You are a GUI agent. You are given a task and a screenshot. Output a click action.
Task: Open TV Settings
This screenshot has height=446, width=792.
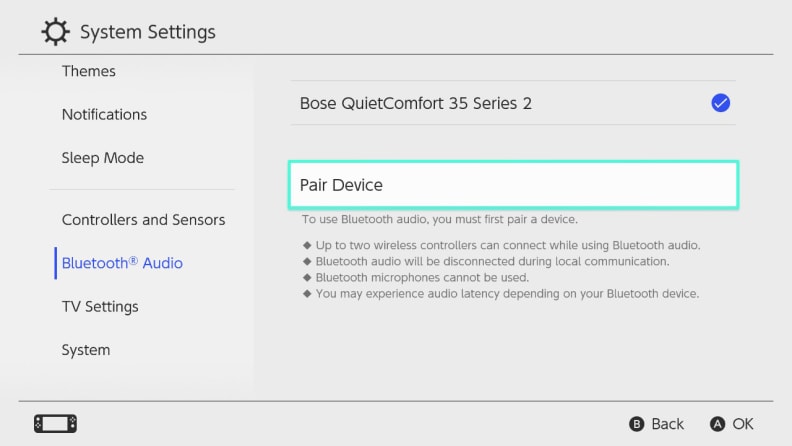(100, 307)
